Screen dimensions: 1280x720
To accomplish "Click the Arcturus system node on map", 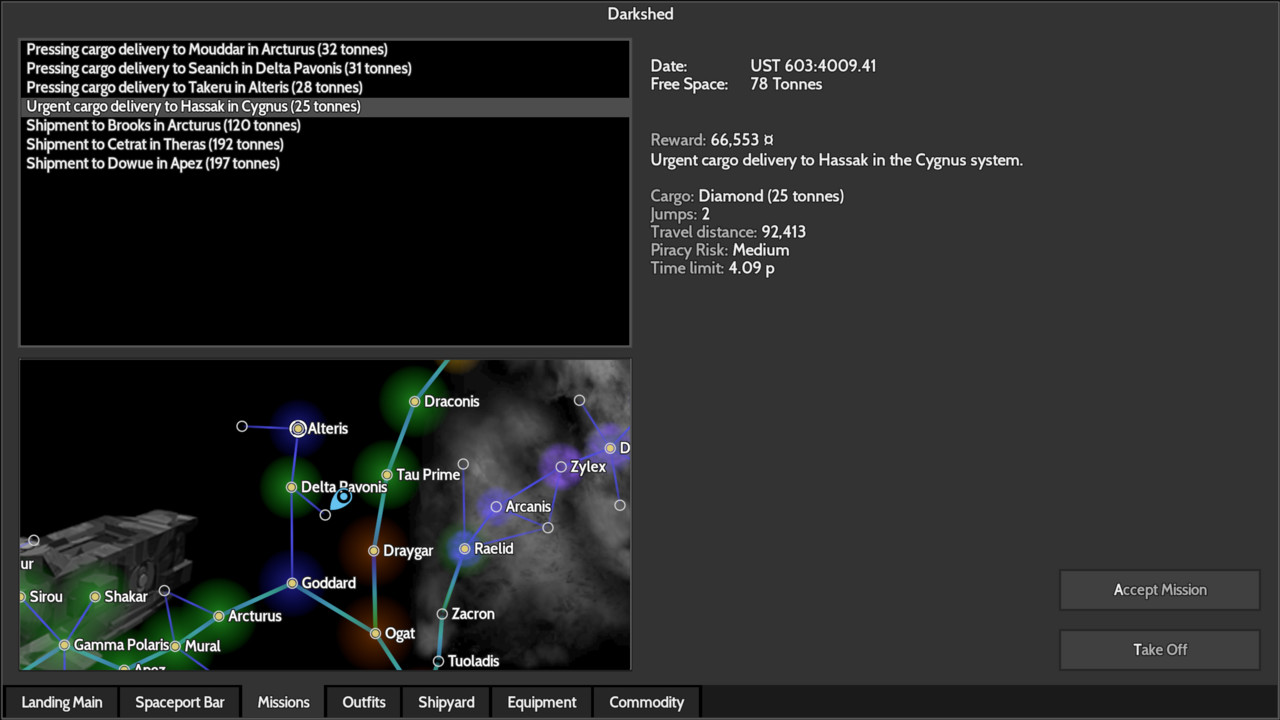I will pos(218,616).
